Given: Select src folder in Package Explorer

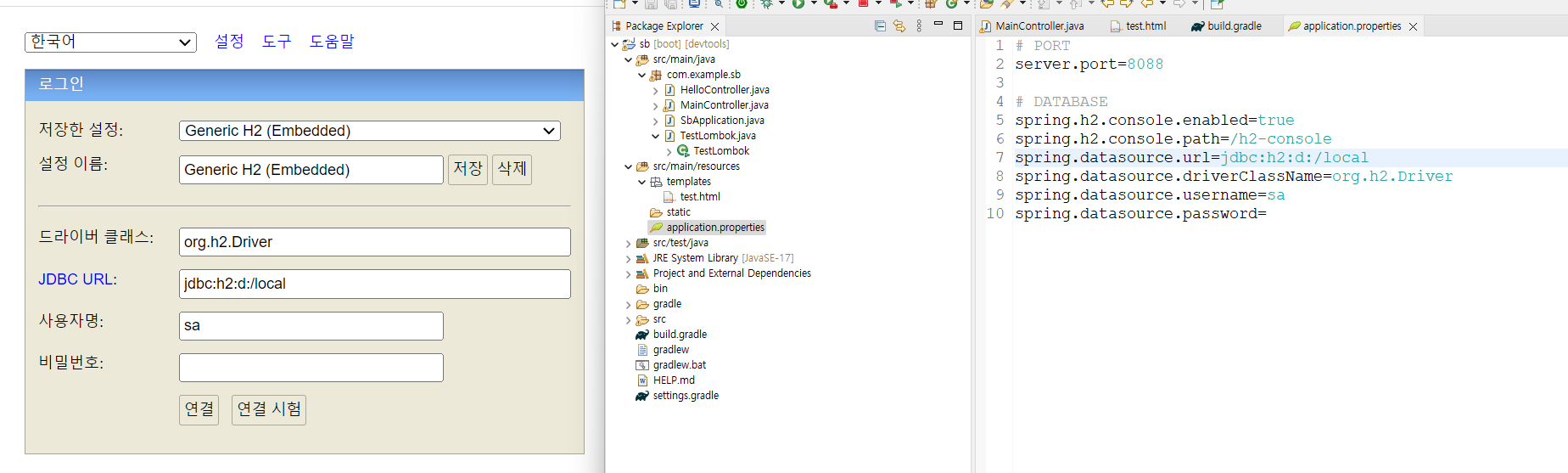Looking at the screenshot, I should point(659,319).
